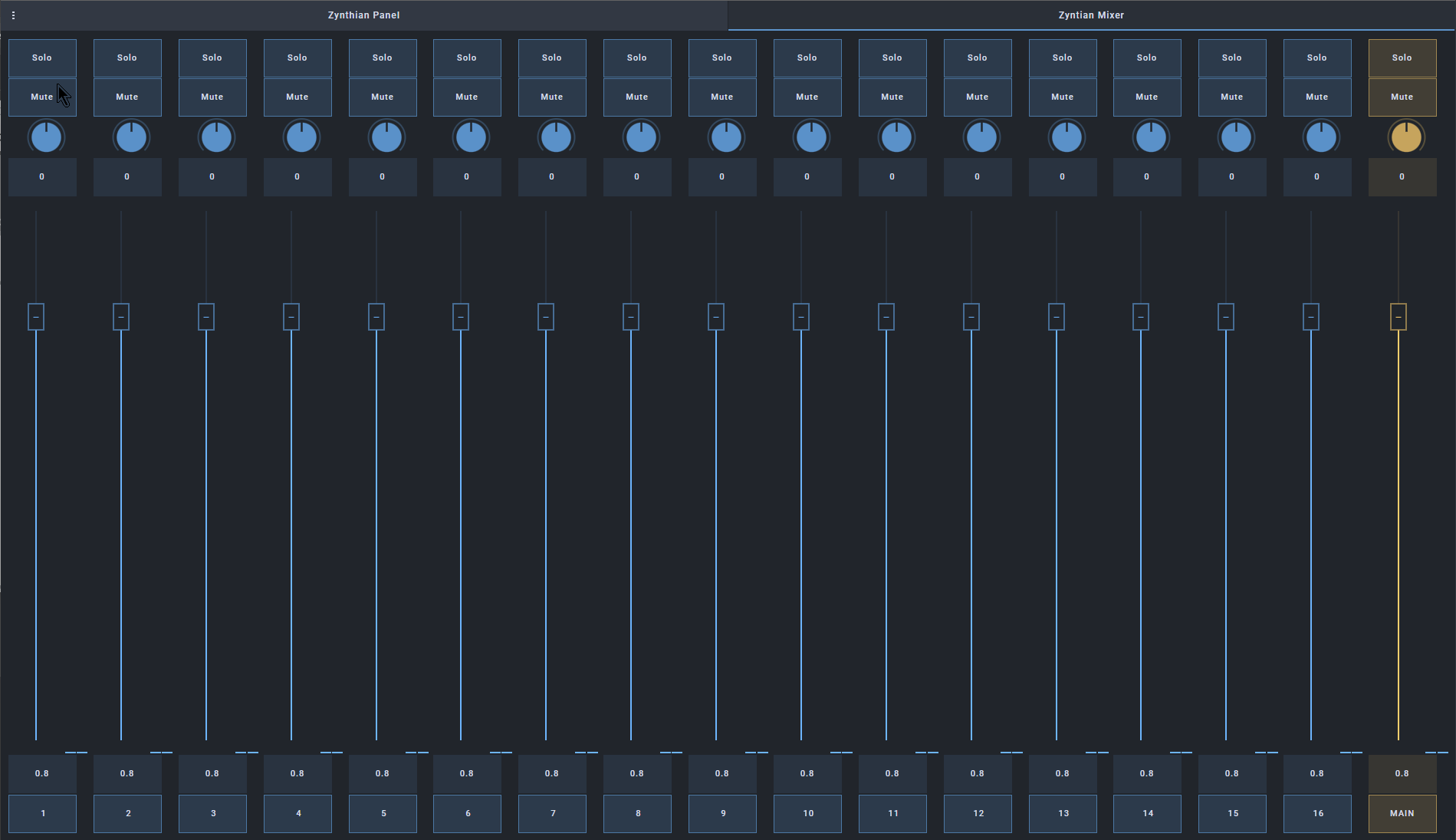The image size is (1456, 840).
Task: Click the pan knob of channel 2
Action: 131,138
